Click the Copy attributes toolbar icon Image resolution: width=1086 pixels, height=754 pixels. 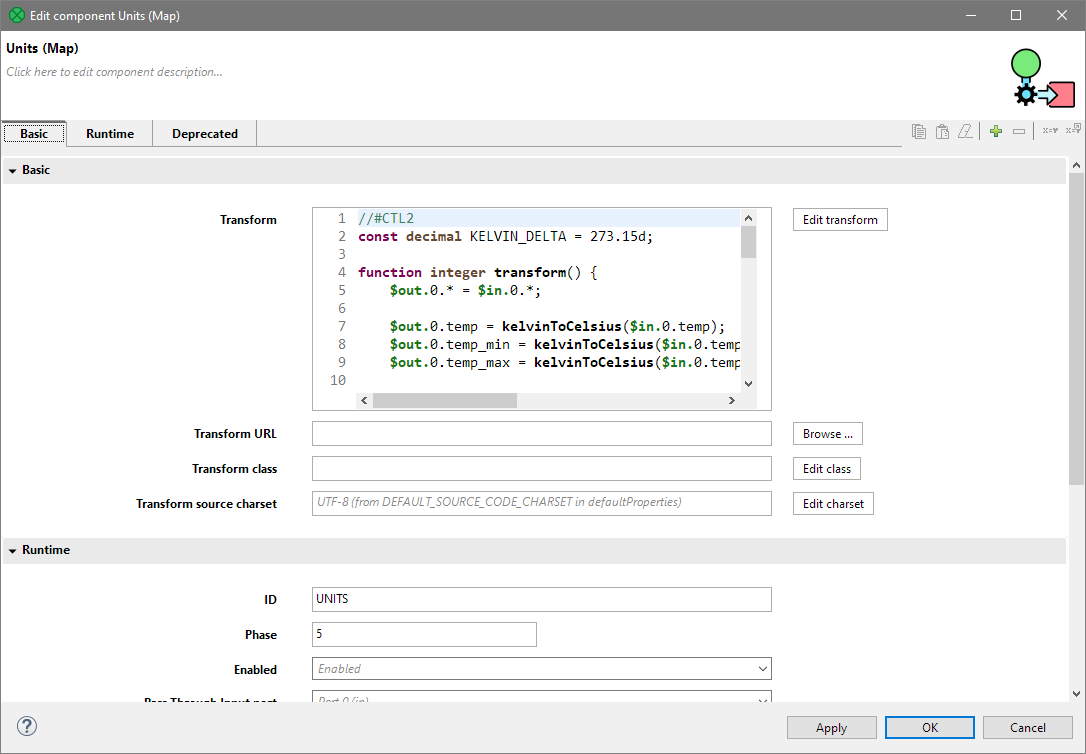coord(919,130)
